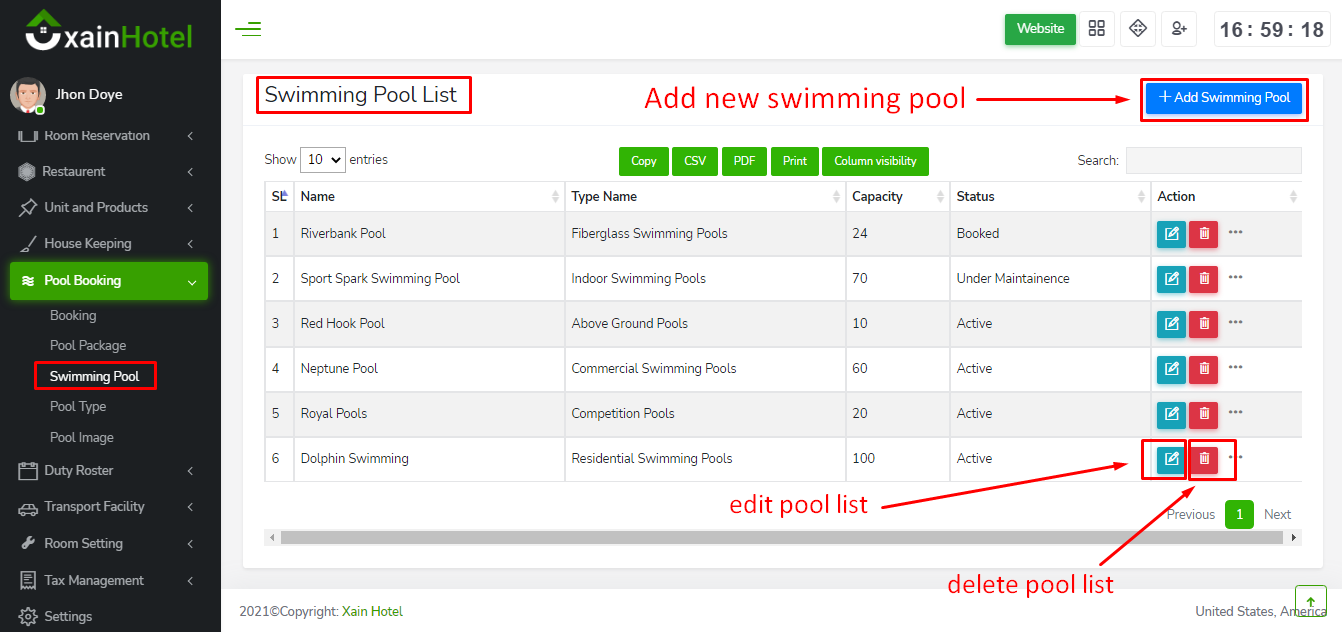
Task: Click the scroll-to-top arrow button
Action: point(1310,601)
